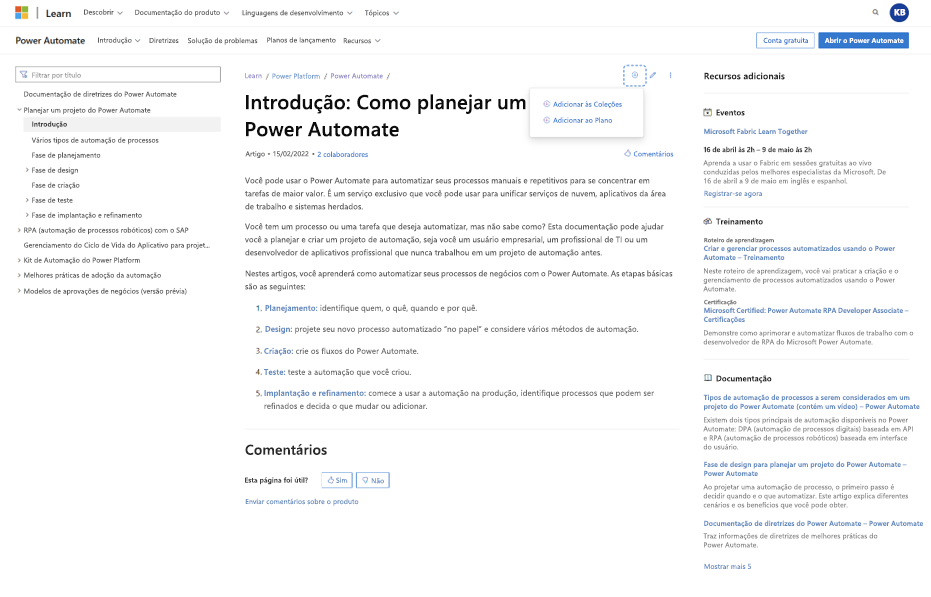This screenshot has height=597, width=931.
Task: Select the pencil edit icon
Action: [652, 75]
